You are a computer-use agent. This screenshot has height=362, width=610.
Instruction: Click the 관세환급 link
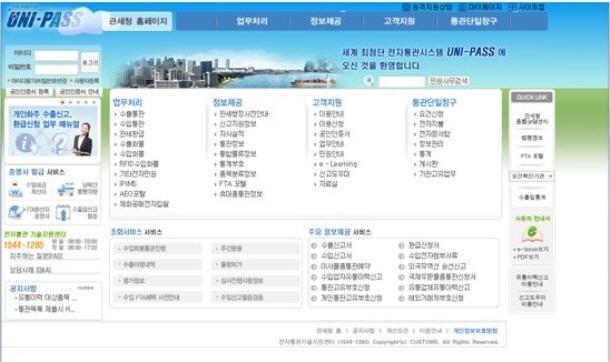(132, 134)
